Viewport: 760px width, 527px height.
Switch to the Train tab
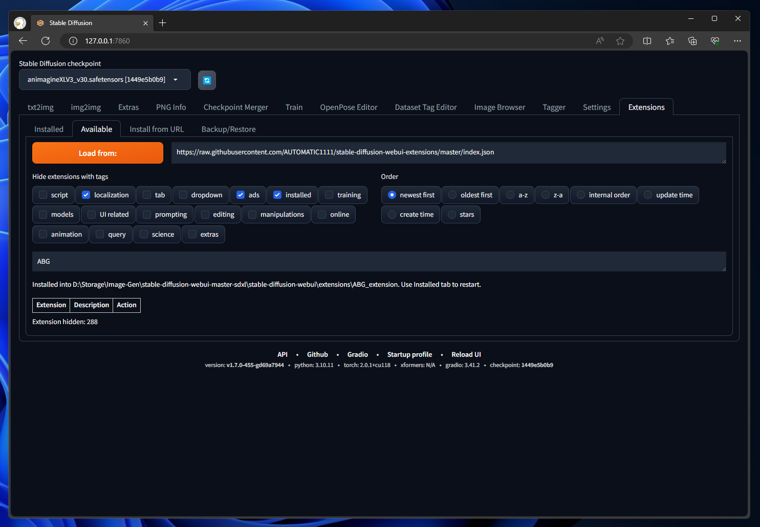[294, 107]
